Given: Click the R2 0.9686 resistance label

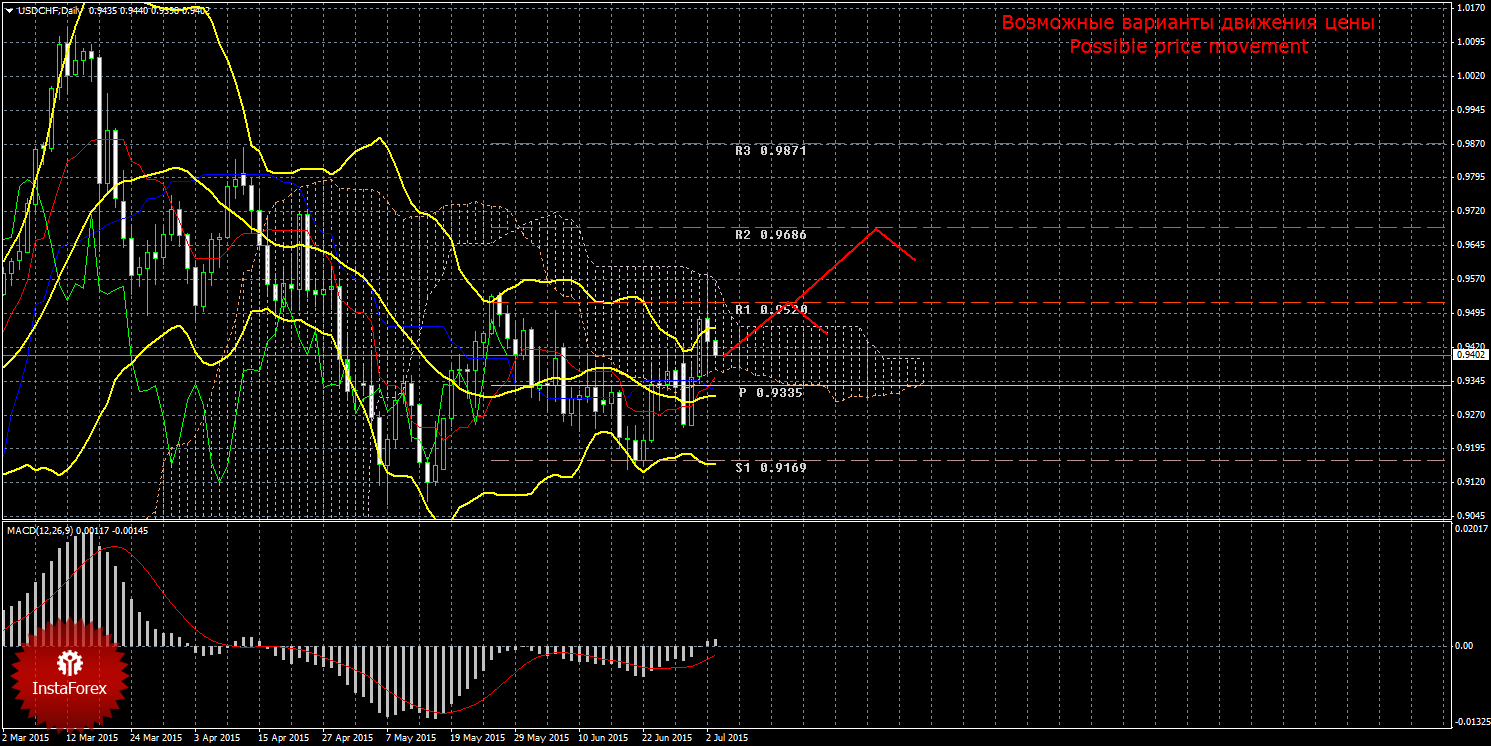Looking at the screenshot, I should coord(770,234).
